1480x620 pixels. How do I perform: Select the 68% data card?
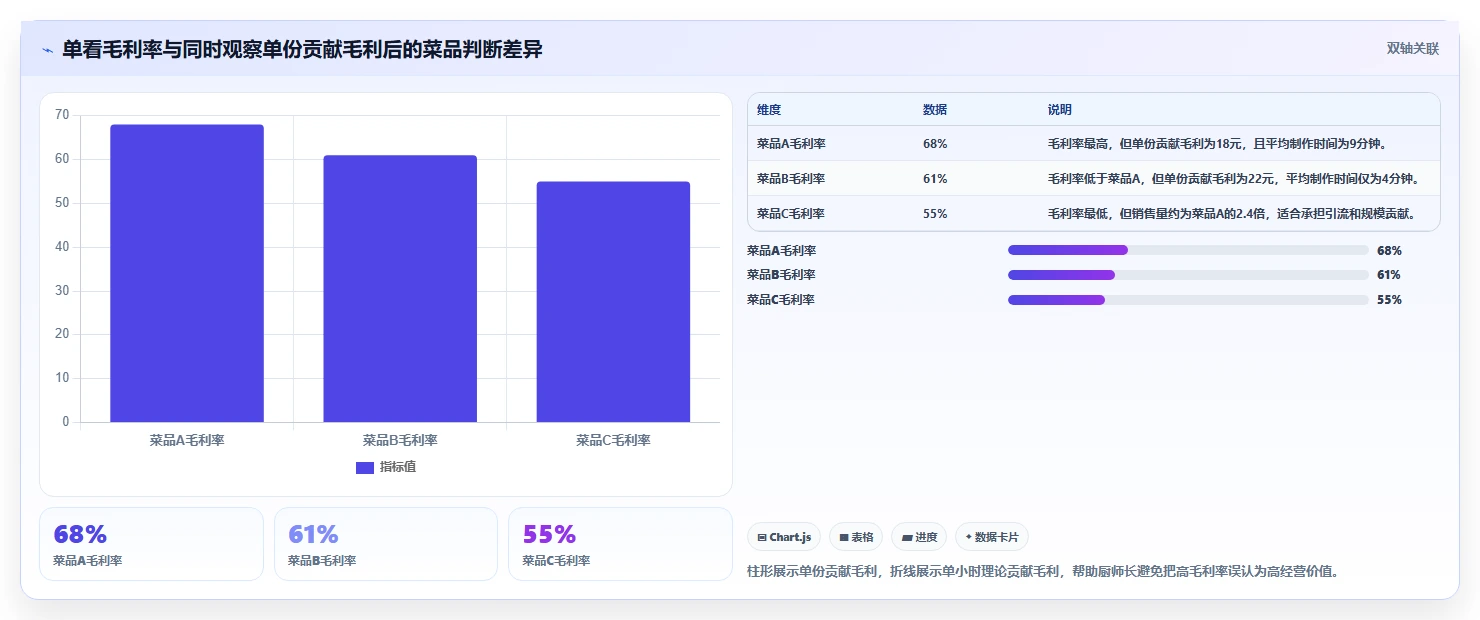point(151,544)
